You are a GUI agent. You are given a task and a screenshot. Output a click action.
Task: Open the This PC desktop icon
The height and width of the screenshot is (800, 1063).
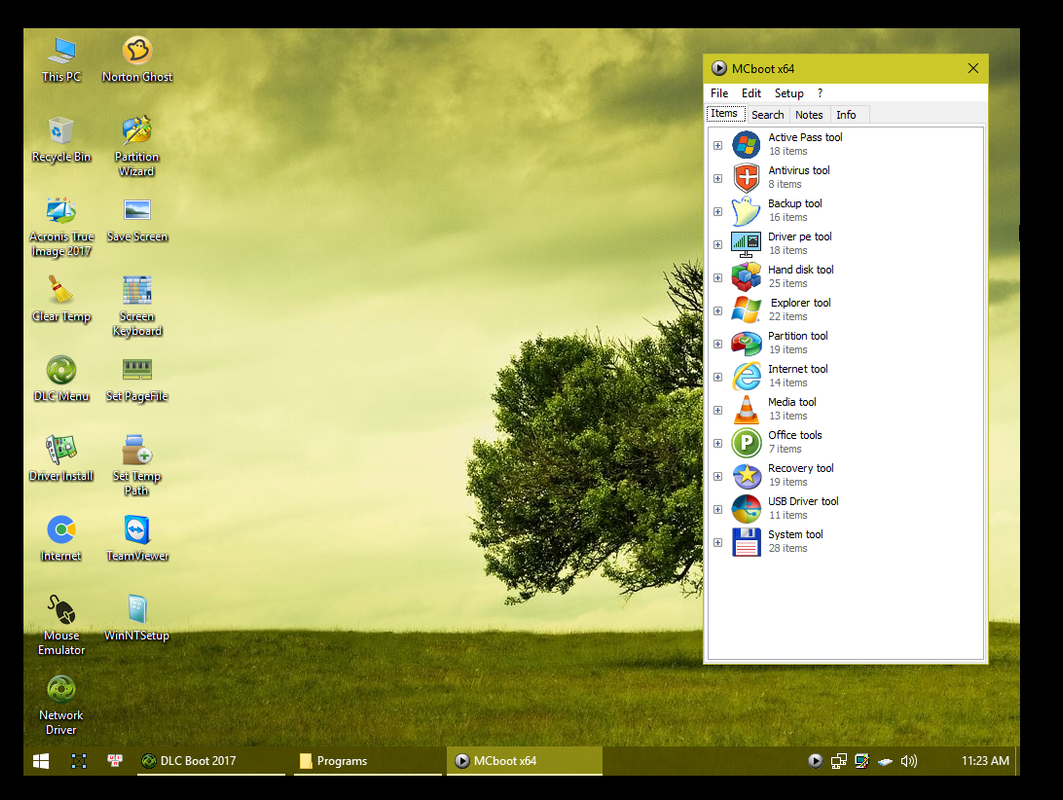point(62,60)
